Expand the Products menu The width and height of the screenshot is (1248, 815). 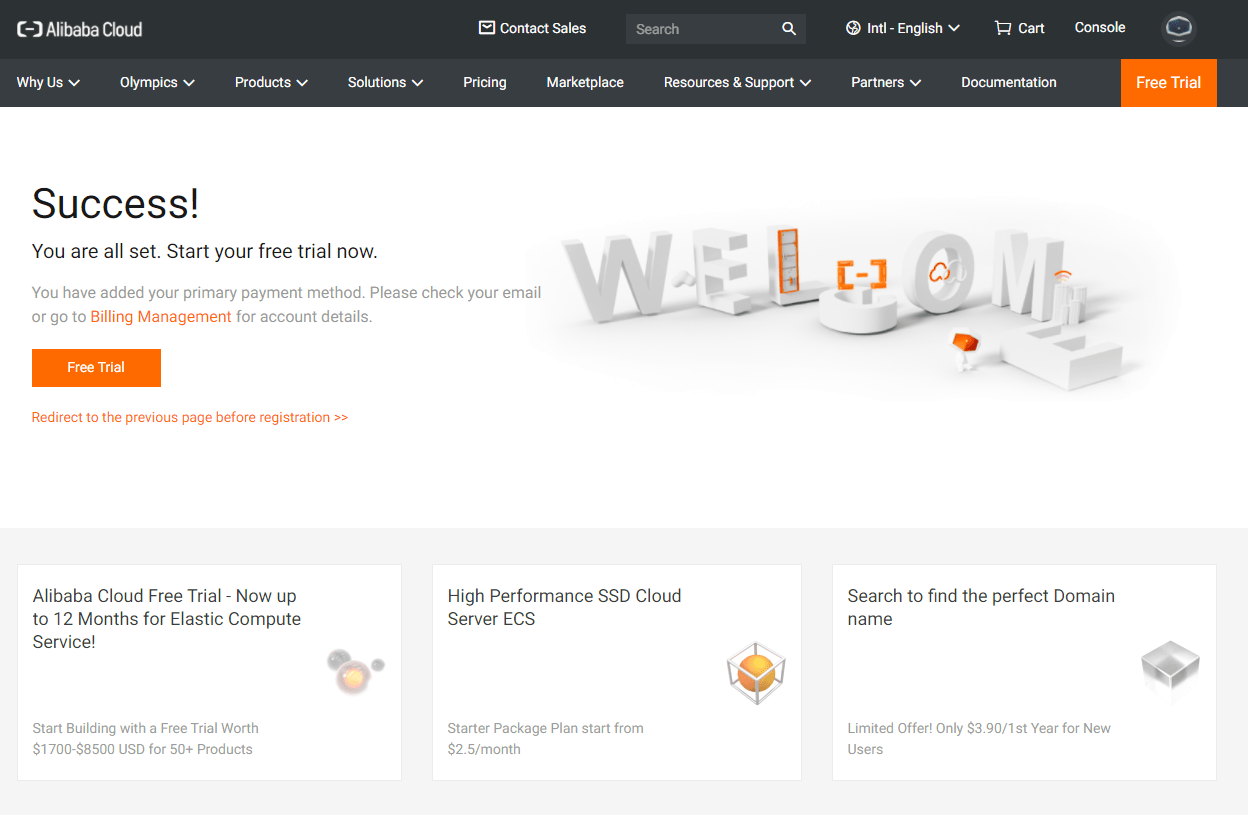[271, 83]
